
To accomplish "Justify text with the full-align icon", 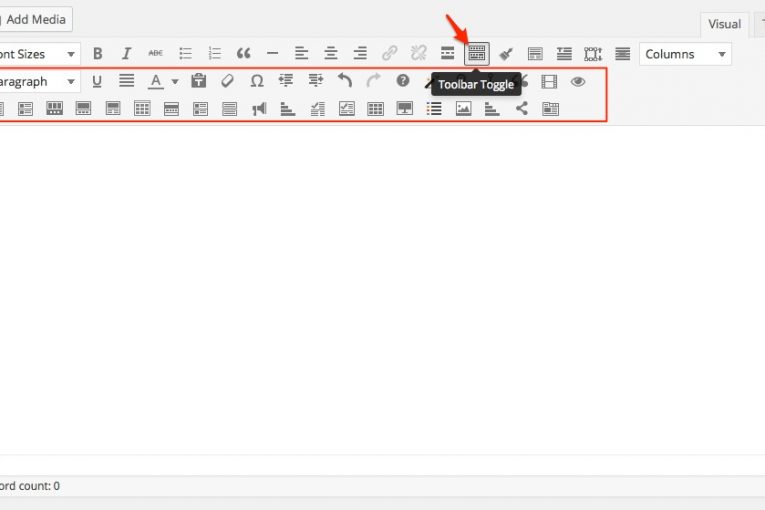I will pos(126,81).
